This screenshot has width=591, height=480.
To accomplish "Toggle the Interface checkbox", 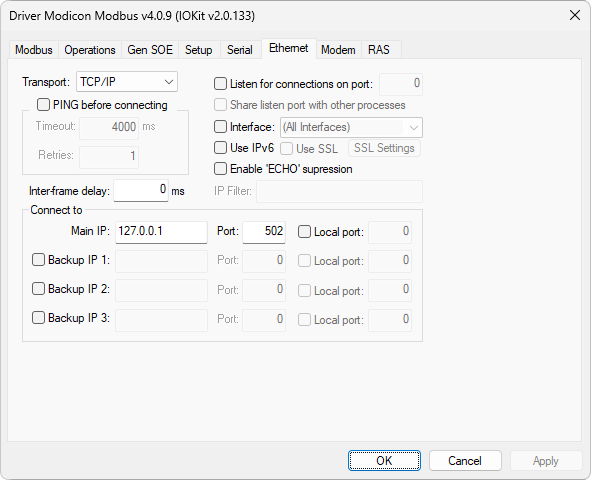I will point(220,127).
